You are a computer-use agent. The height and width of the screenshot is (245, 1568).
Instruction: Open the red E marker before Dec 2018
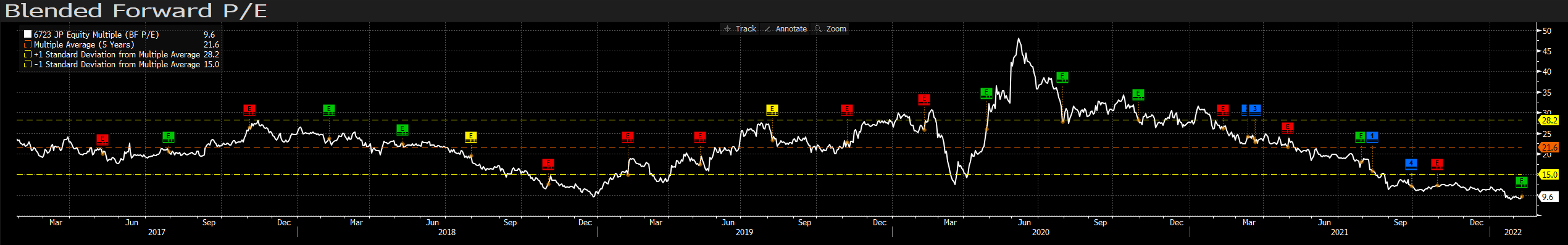548,164
